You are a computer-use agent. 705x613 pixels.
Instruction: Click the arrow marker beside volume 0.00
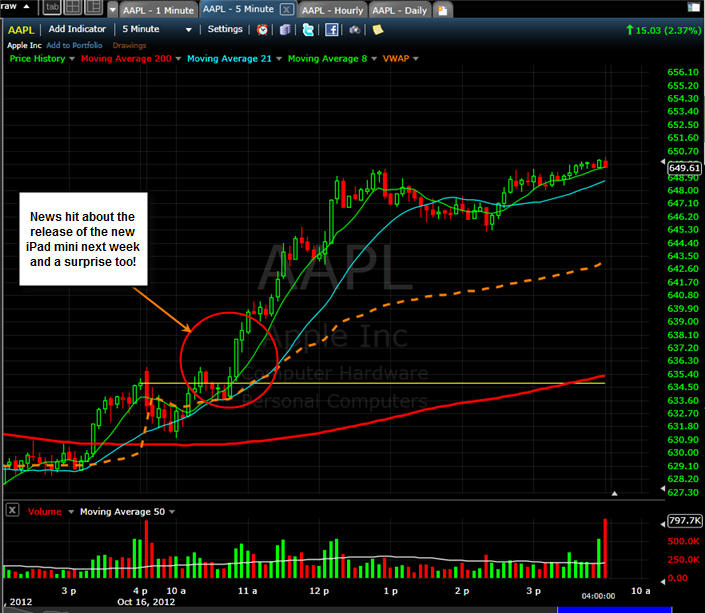pos(663,581)
